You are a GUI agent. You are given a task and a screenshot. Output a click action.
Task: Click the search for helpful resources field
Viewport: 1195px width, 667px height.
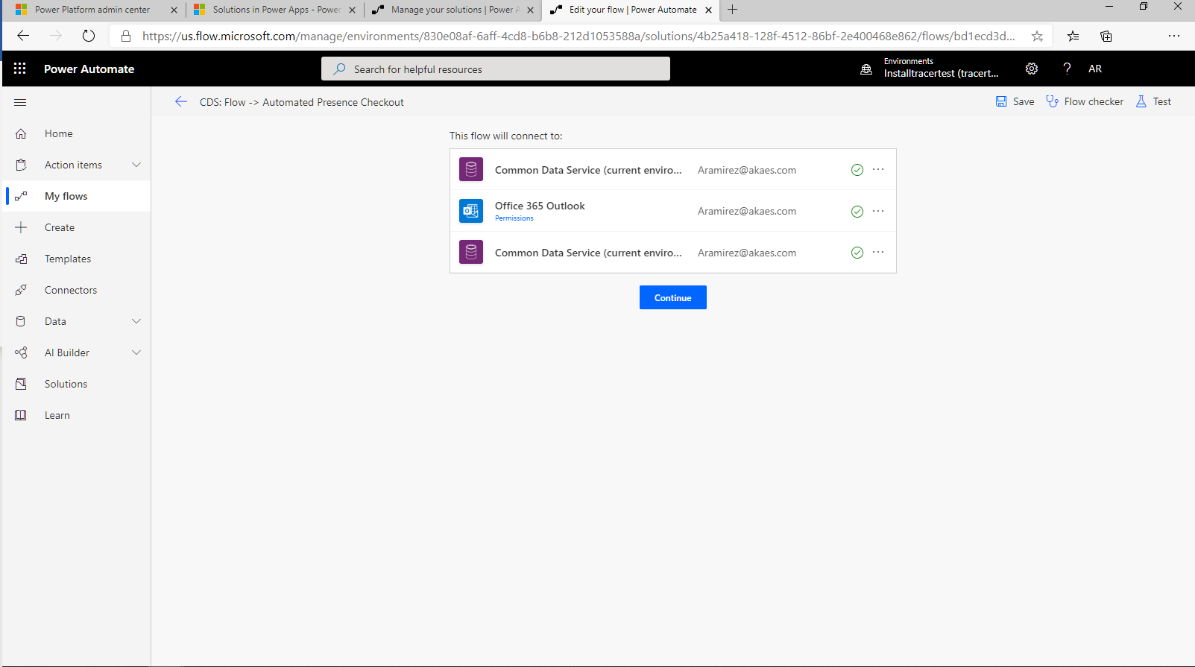tap(495, 68)
